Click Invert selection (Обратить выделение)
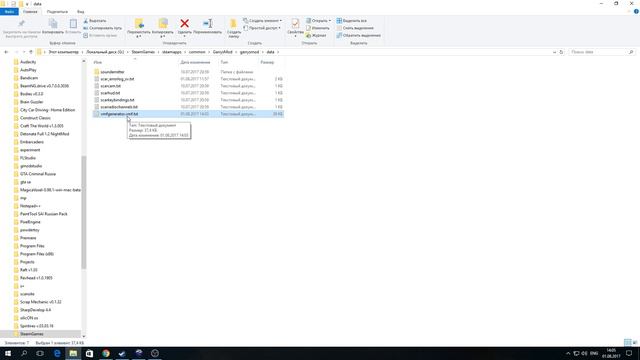This screenshot has width=640, height=360. click(x=358, y=36)
